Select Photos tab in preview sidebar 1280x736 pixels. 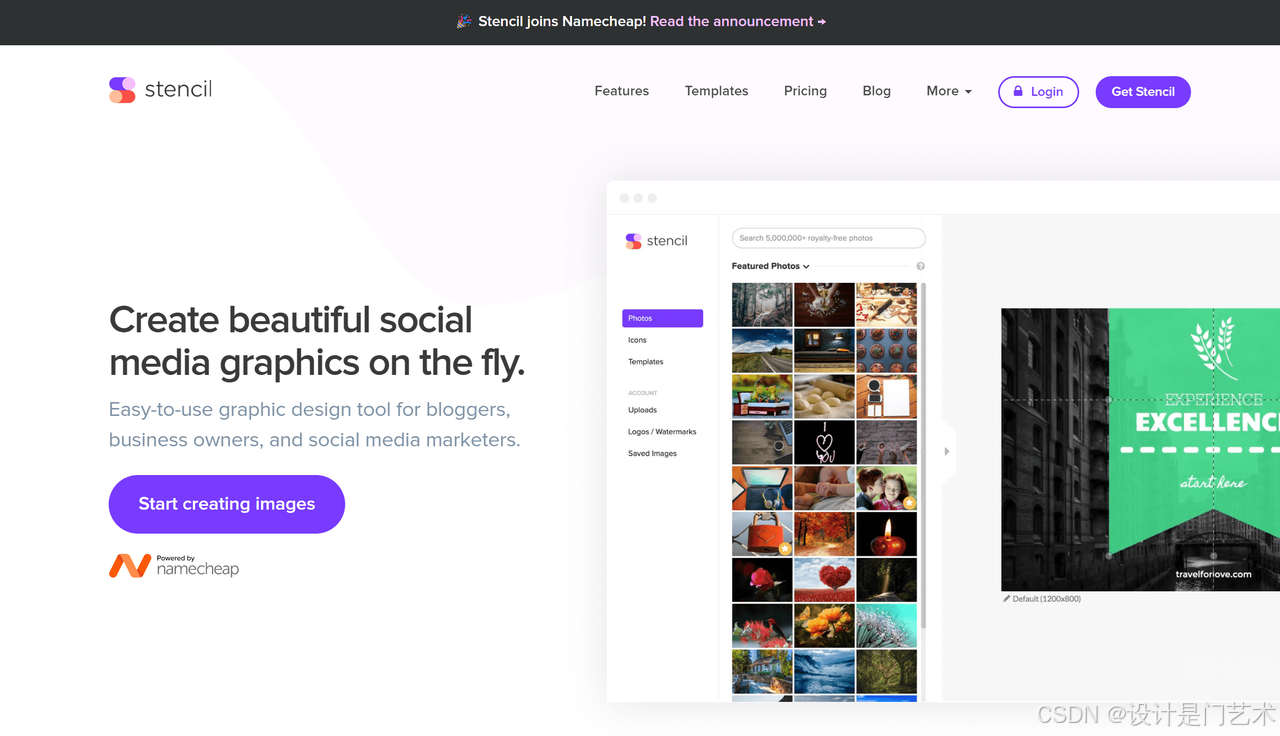pyautogui.click(x=662, y=318)
